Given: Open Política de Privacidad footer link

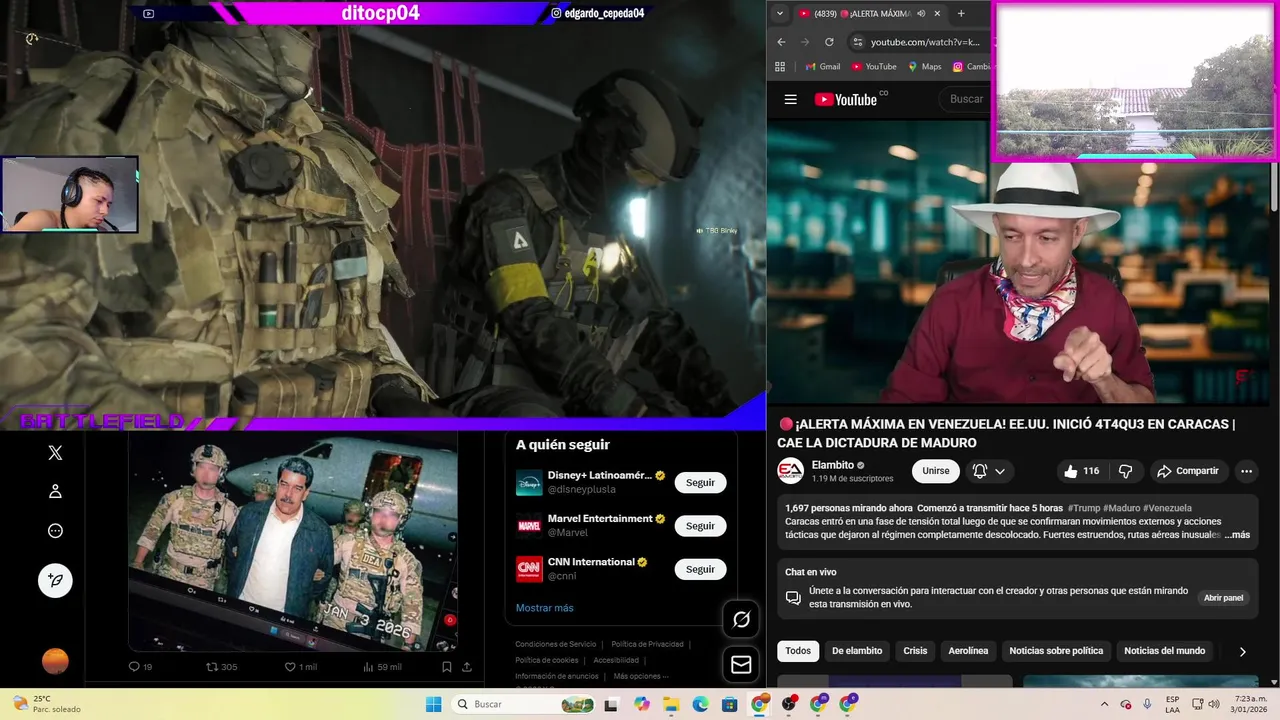Looking at the screenshot, I should pyautogui.click(x=647, y=644).
